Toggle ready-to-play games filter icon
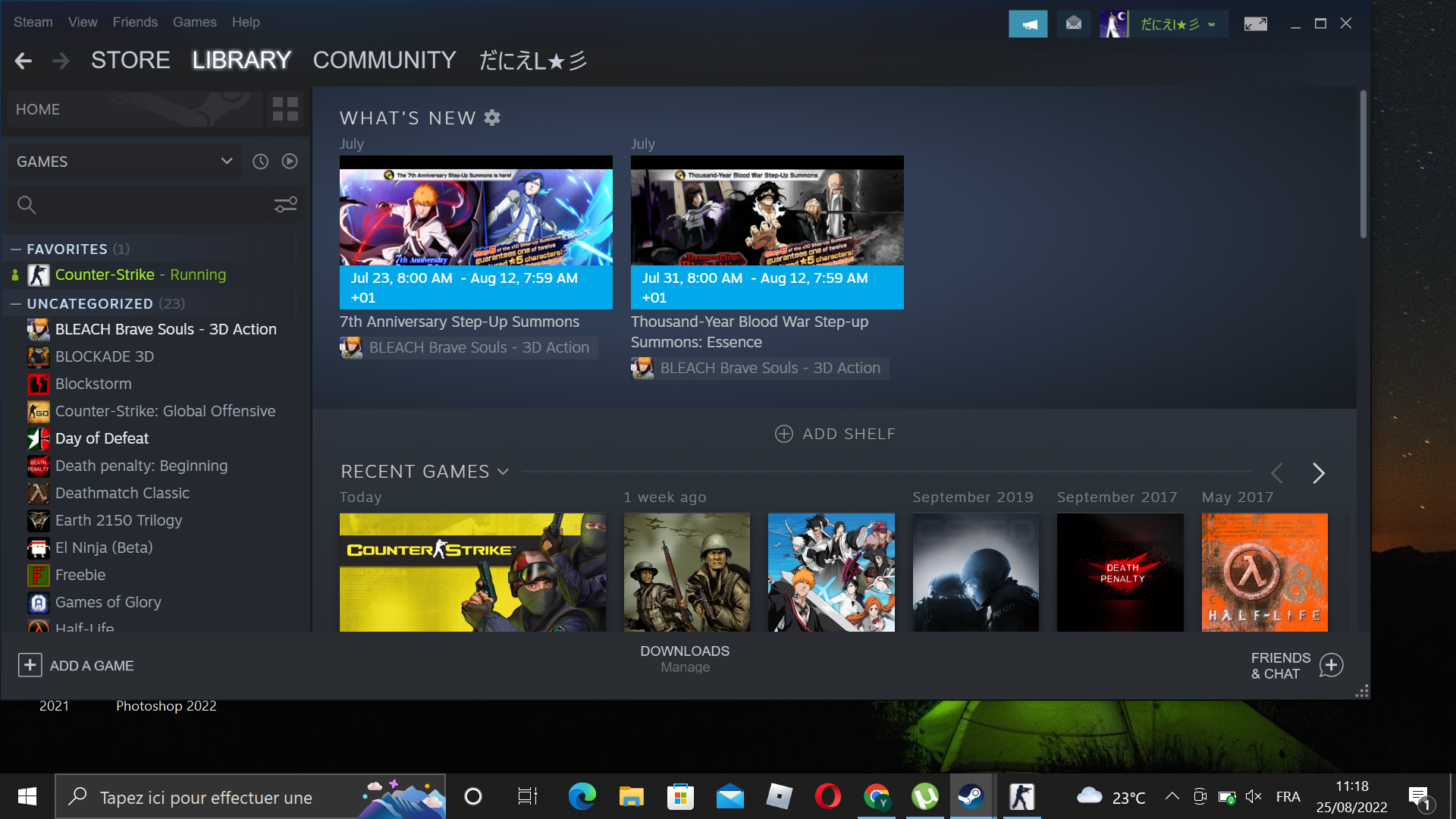Image resolution: width=1456 pixels, height=819 pixels. pos(290,162)
